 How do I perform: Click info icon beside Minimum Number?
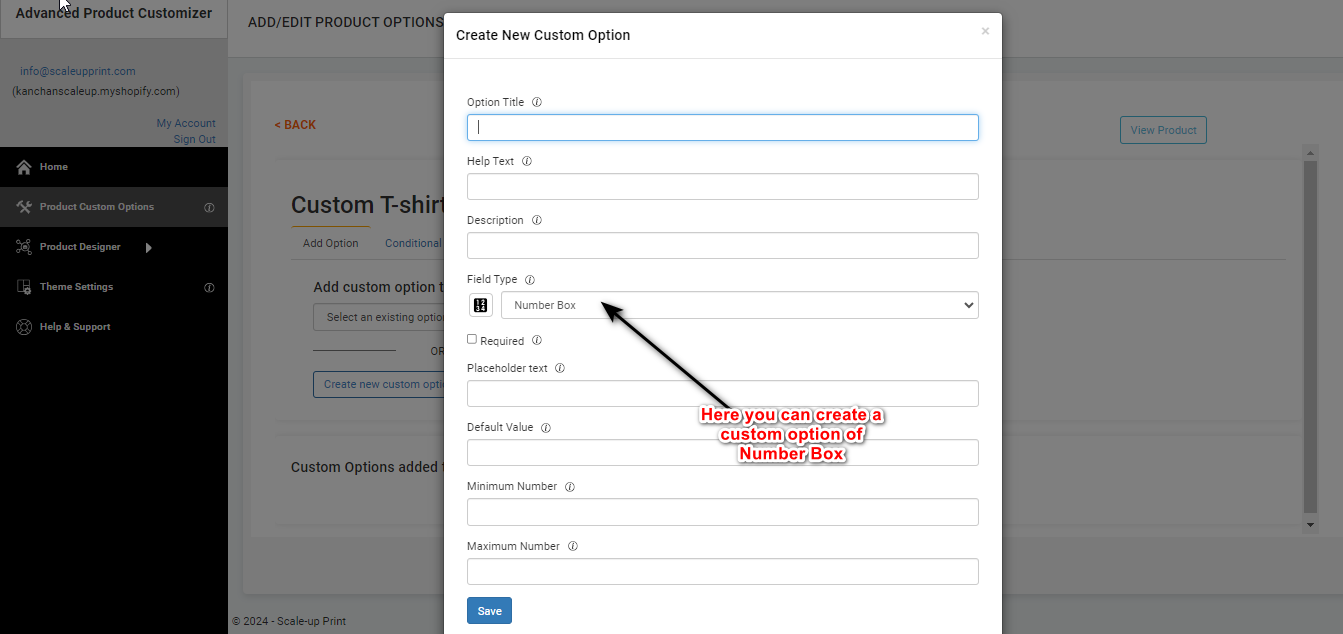[x=570, y=487]
